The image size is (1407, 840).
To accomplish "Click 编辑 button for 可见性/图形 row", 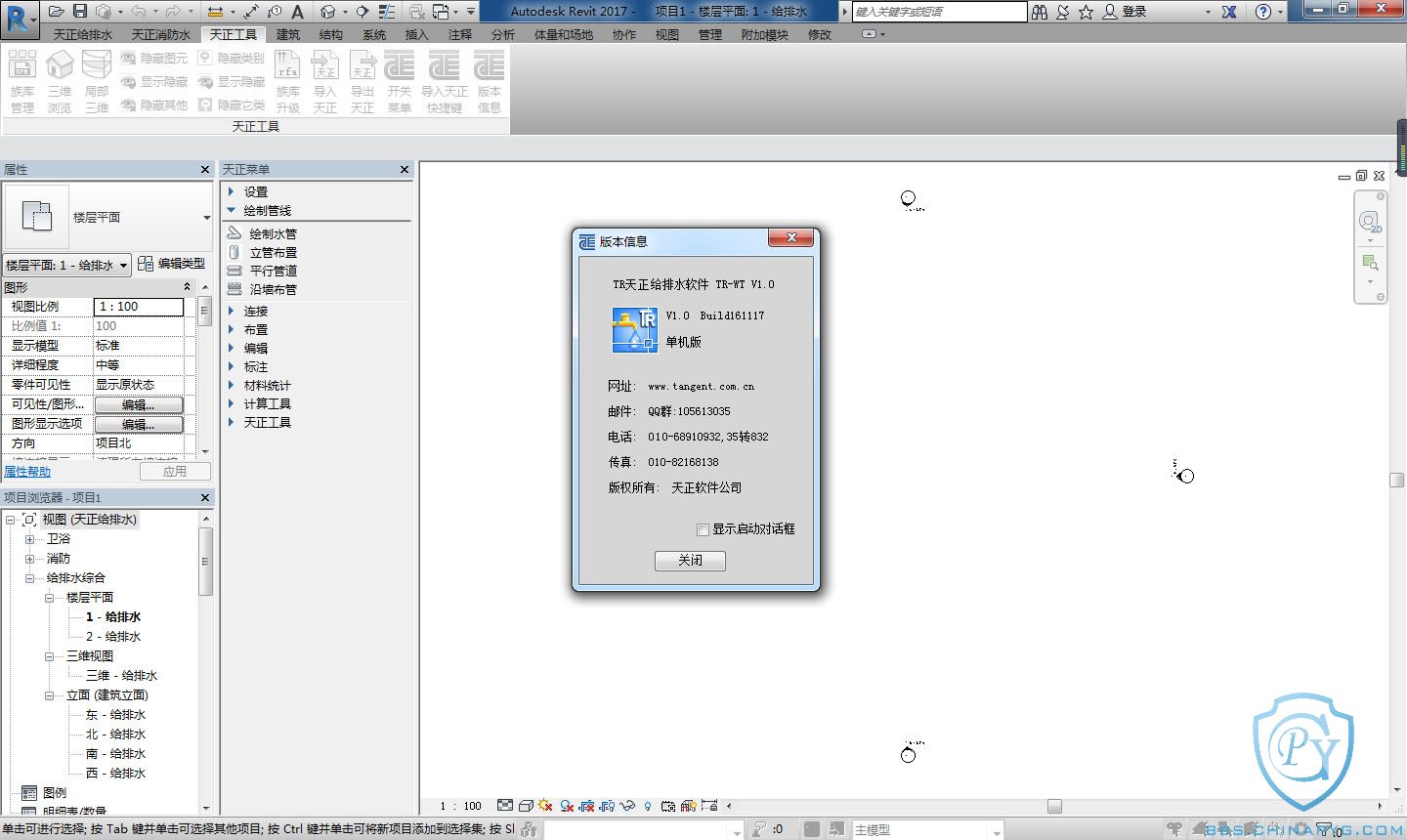I will click(x=139, y=404).
